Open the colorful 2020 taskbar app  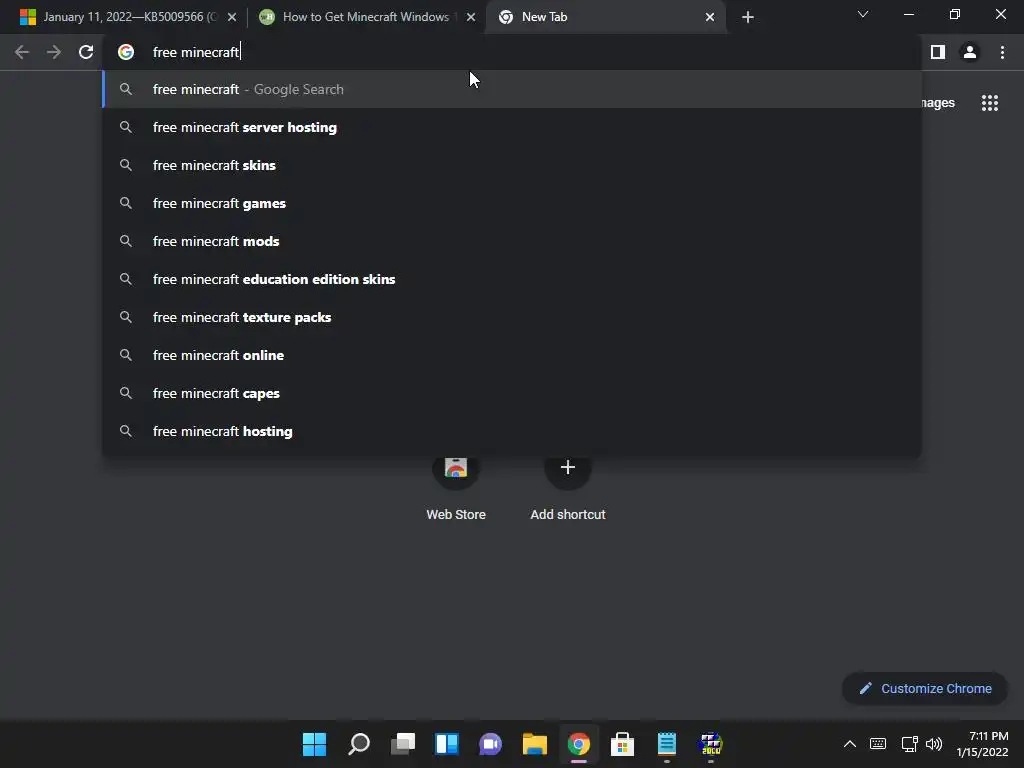(711, 744)
